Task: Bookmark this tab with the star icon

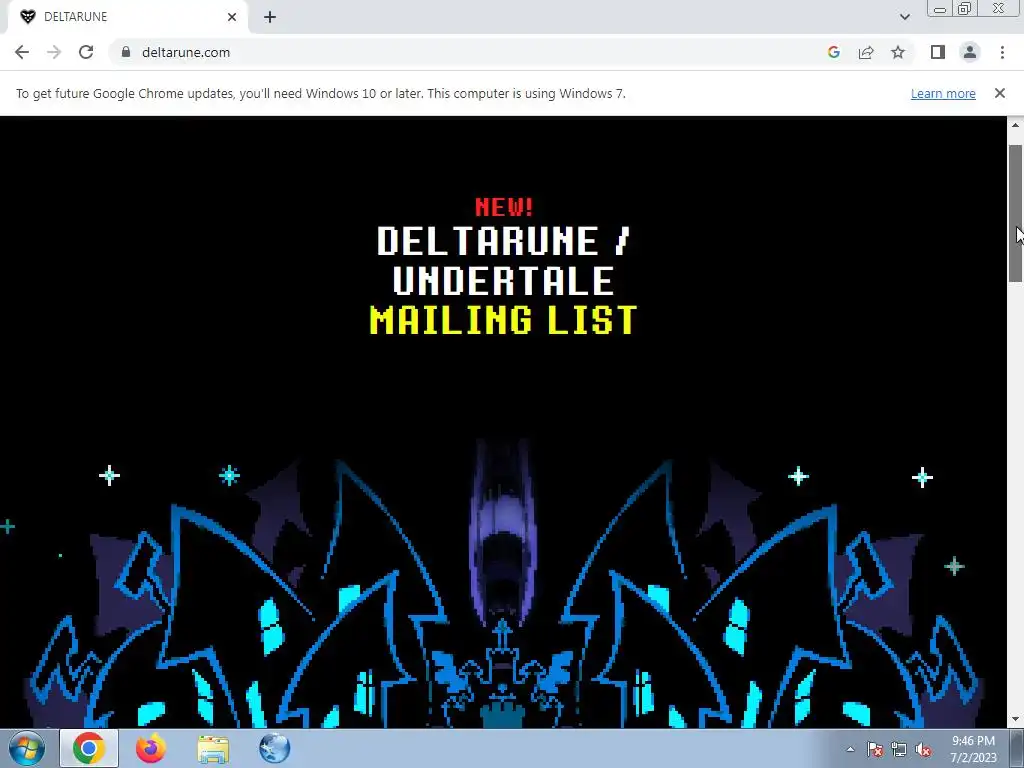Action: [898, 52]
